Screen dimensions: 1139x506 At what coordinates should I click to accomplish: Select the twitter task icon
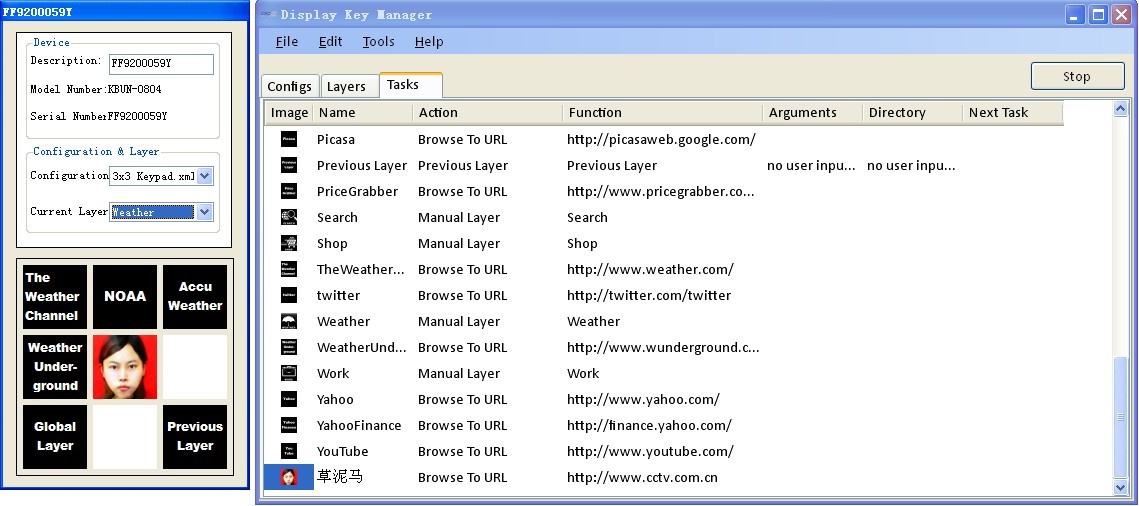pyautogui.click(x=289, y=295)
